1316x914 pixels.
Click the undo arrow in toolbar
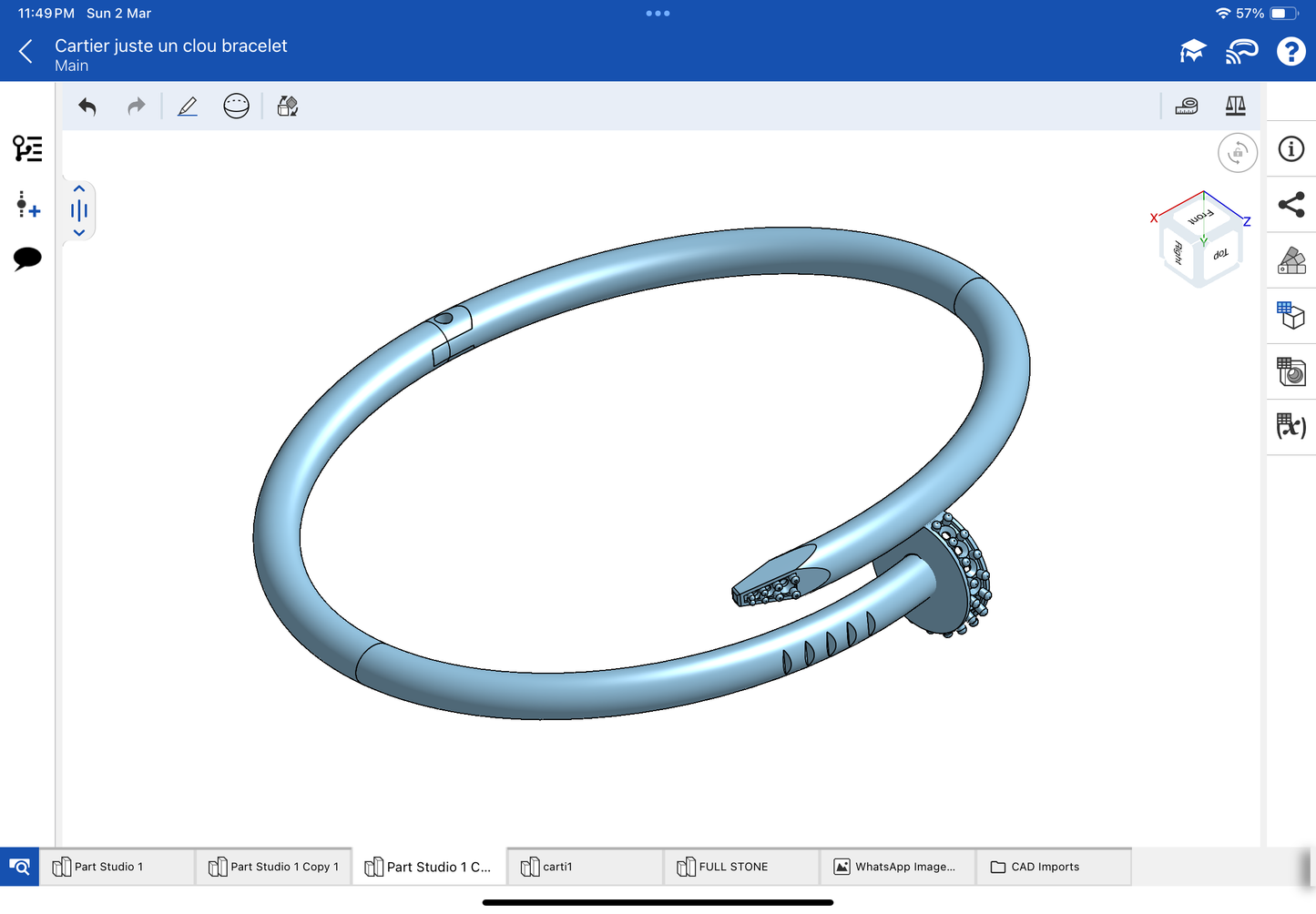pos(87,107)
